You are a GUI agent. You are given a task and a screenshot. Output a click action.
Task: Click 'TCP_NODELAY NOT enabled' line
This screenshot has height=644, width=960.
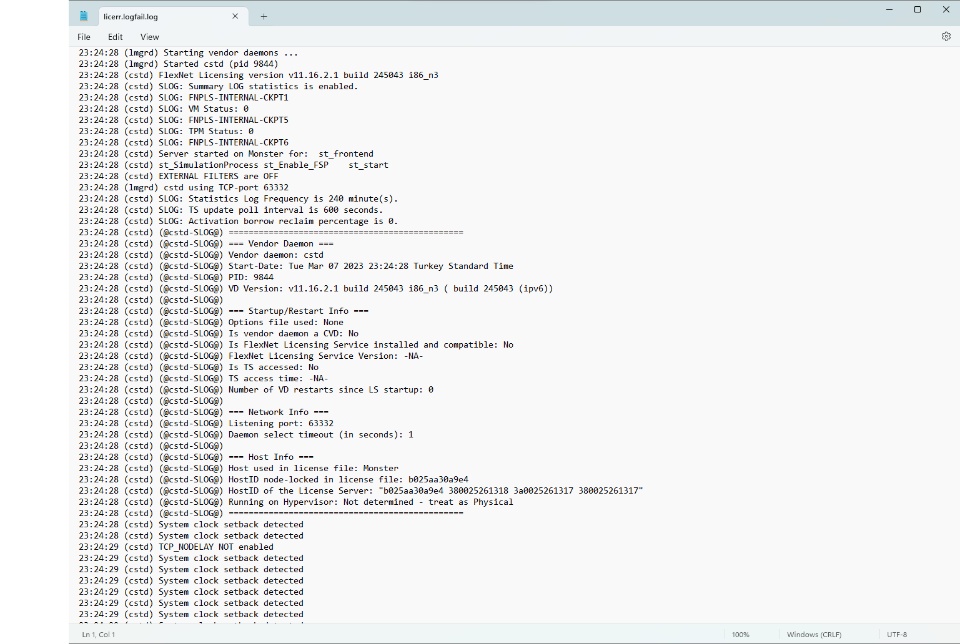click(x=176, y=547)
